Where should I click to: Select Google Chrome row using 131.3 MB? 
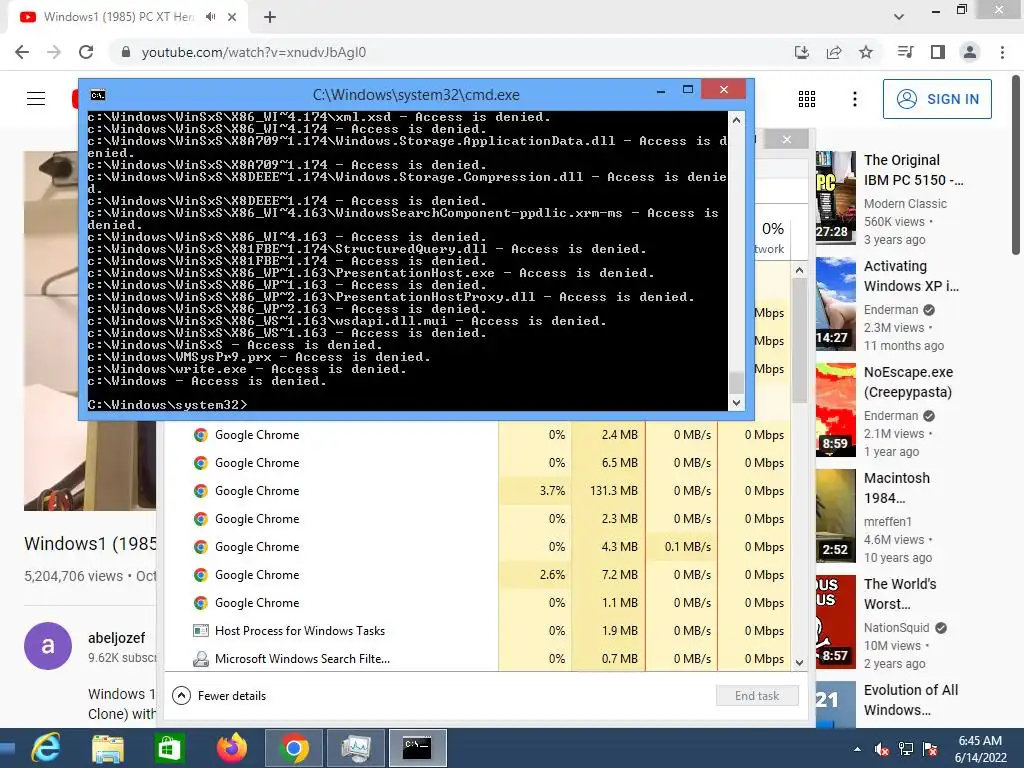point(477,490)
